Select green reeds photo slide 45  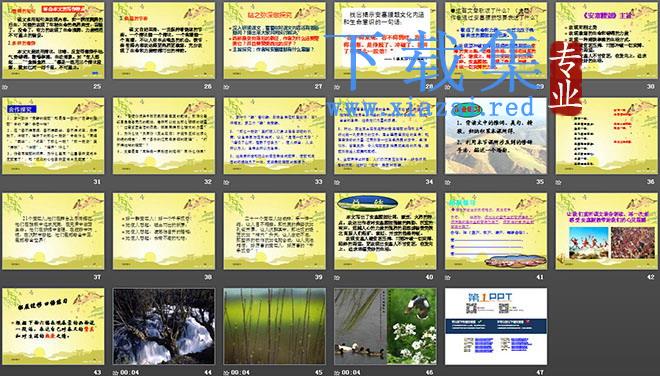(274, 326)
